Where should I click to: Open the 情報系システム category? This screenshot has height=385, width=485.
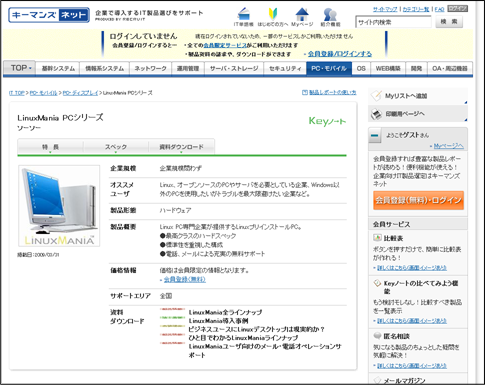tap(104, 68)
